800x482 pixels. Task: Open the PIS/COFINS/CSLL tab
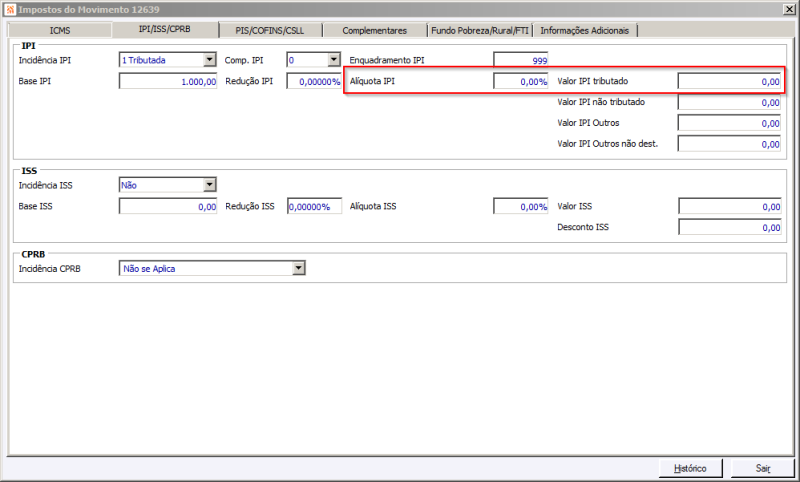pos(270,31)
